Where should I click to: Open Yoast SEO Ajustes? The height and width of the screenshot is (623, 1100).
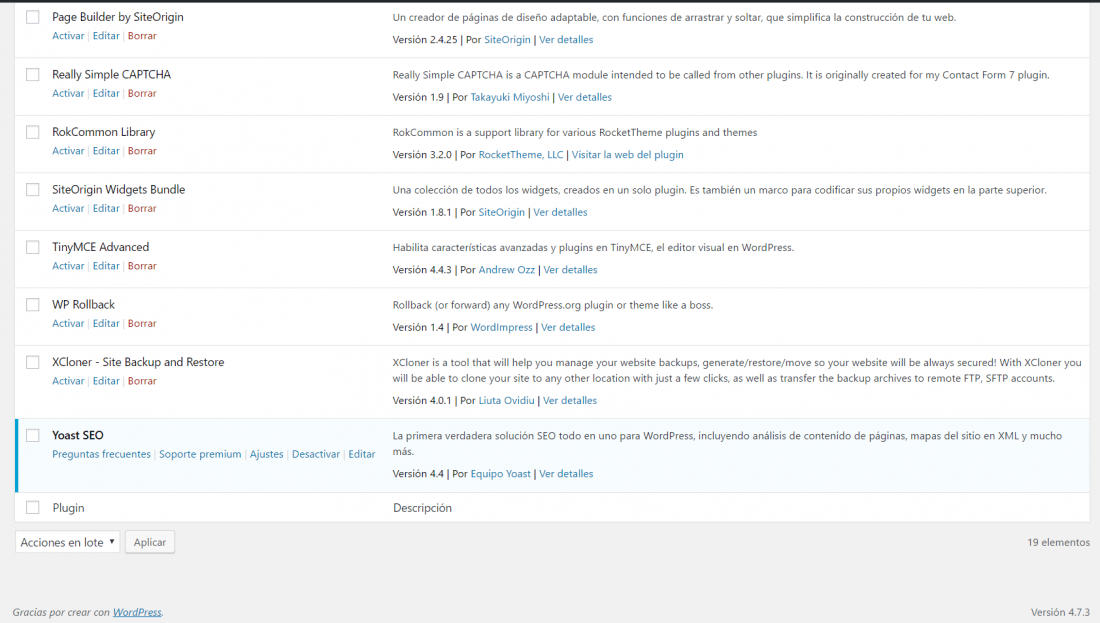coord(267,455)
